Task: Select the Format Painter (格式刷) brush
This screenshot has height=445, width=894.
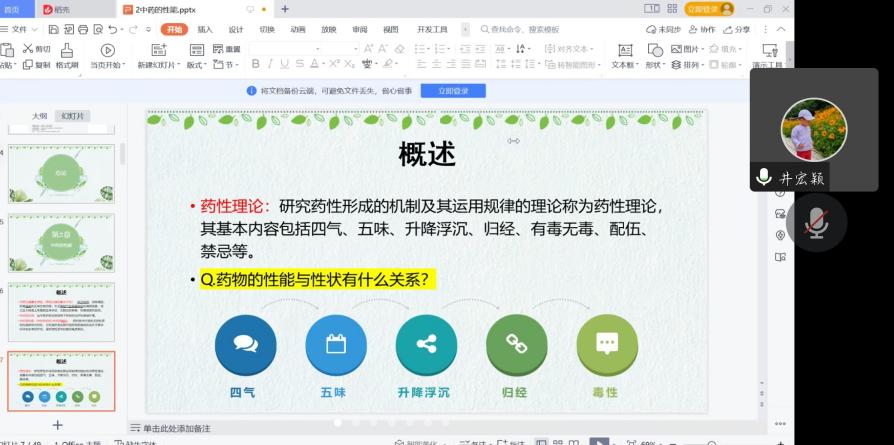Action: point(67,50)
